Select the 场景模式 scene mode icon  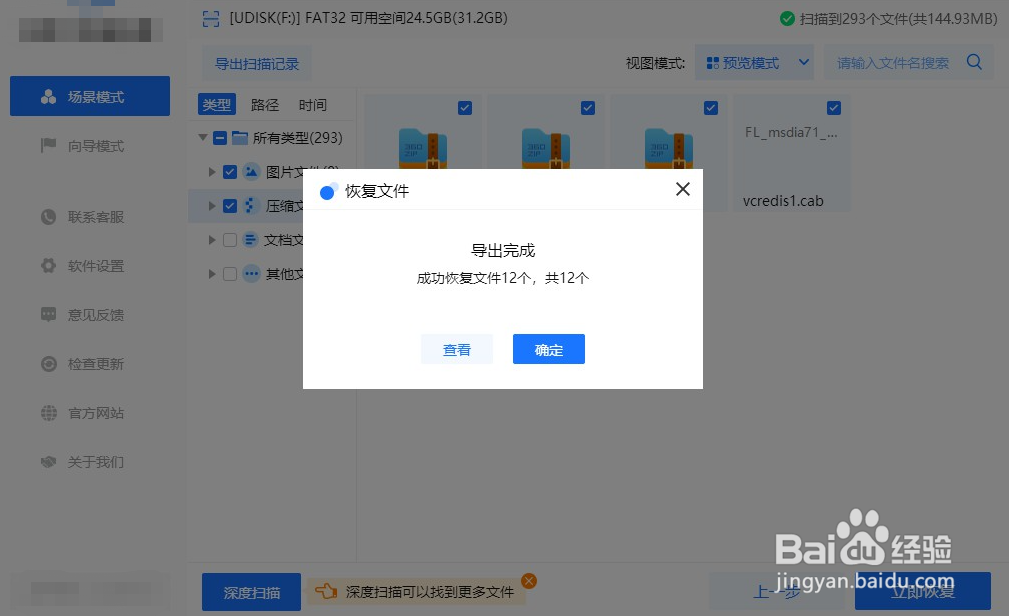point(48,96)
